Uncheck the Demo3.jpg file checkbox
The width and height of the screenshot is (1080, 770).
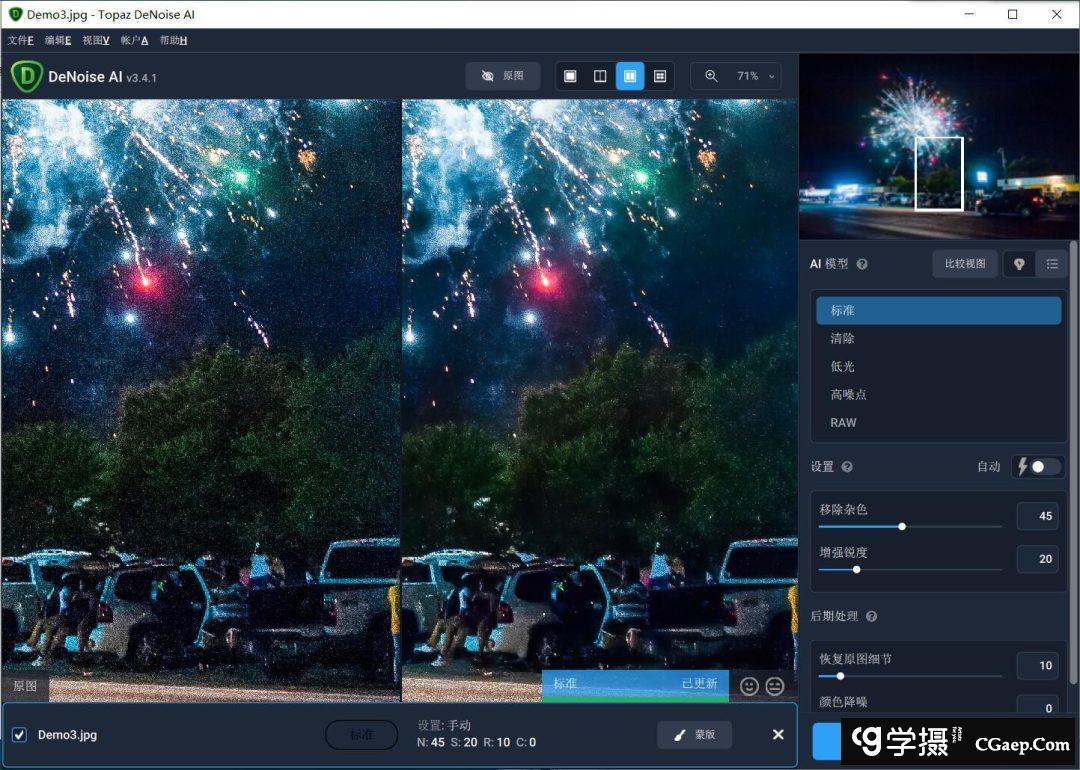click(19, 735)
